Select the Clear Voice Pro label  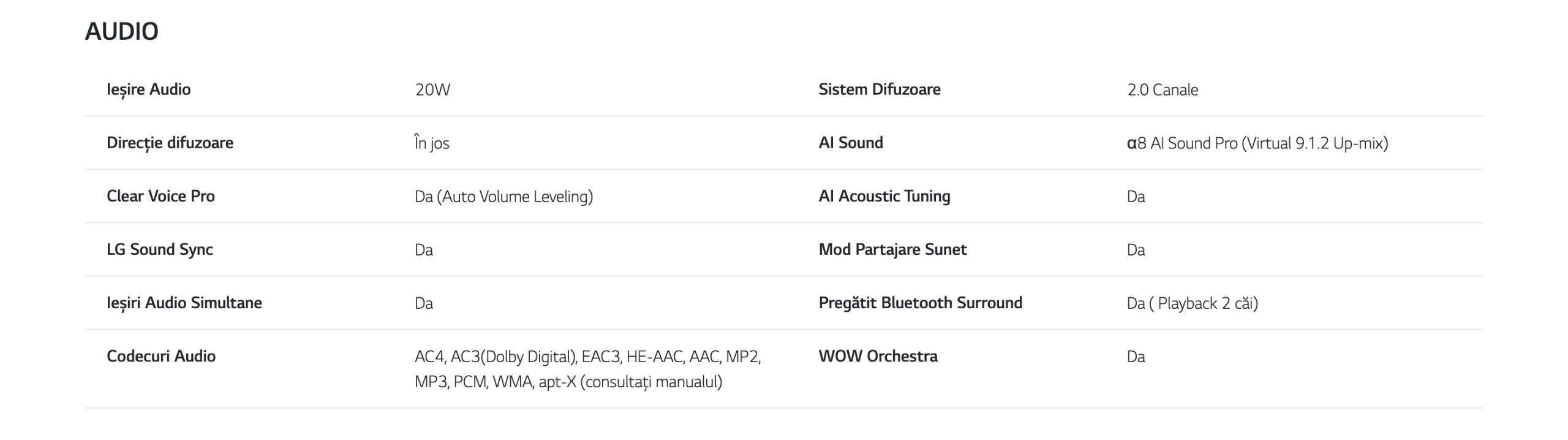(x=160, y=196)
